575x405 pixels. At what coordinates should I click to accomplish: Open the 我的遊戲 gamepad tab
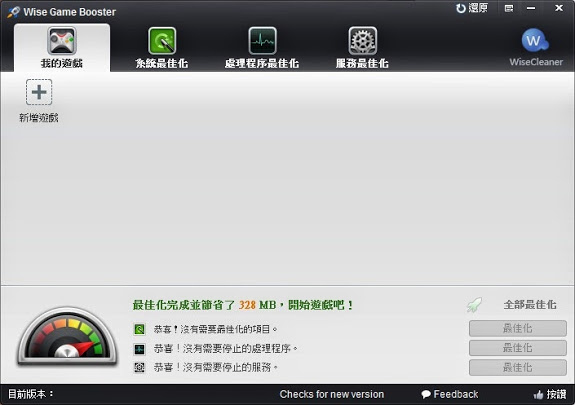[x=62, y=48]
